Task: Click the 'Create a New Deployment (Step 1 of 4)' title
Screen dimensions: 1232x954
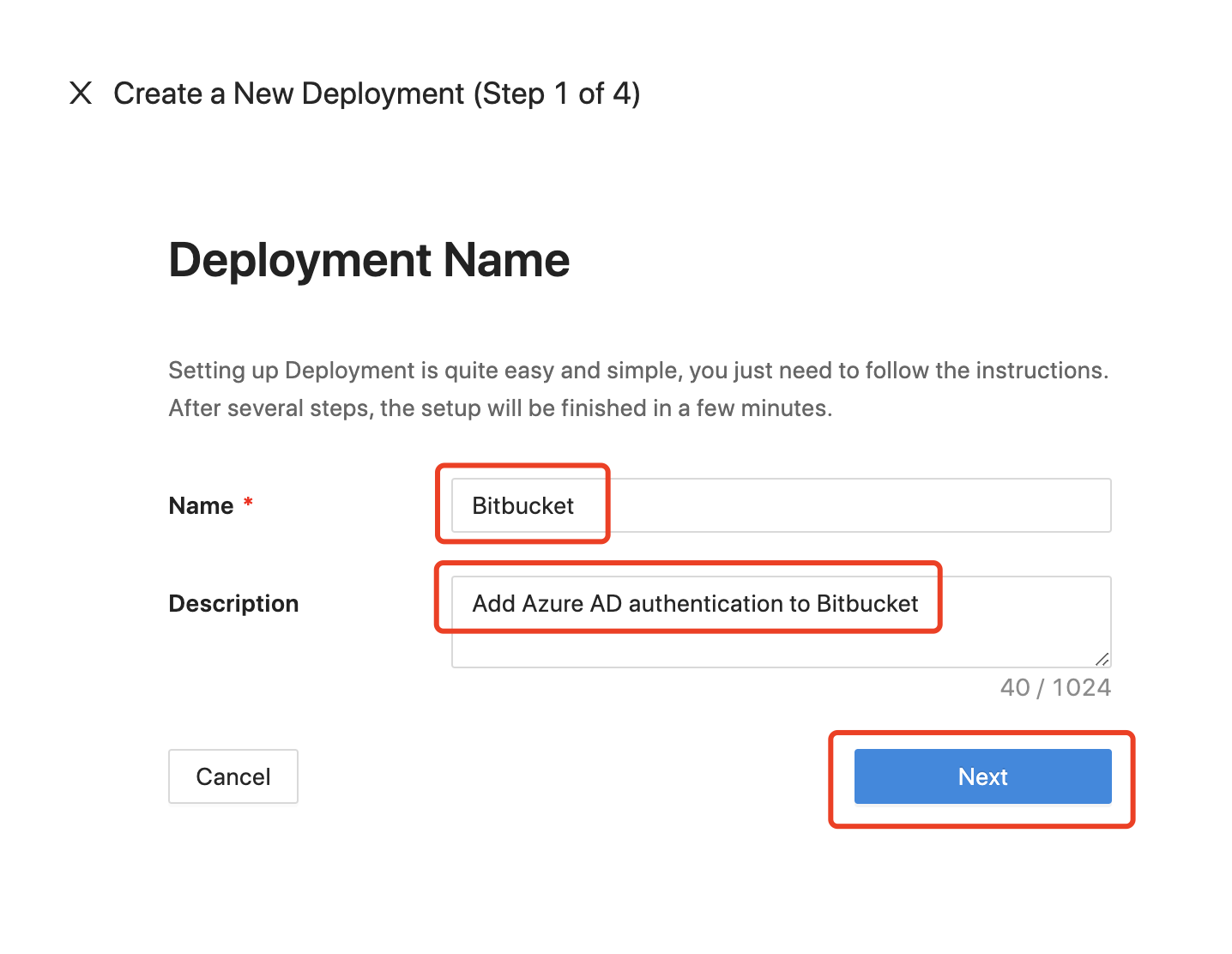Action: (x=377, y=94)
